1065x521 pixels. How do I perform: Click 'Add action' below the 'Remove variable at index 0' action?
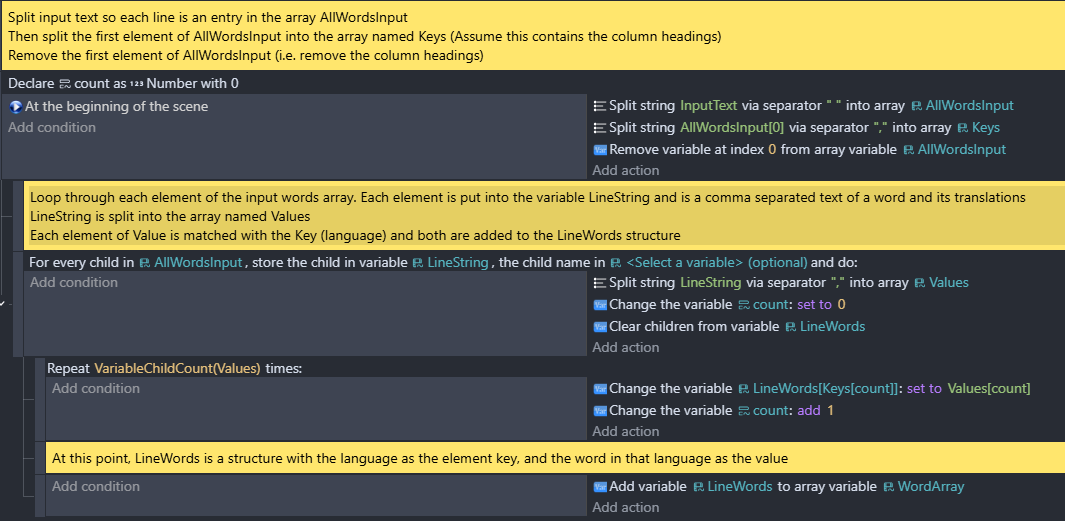(626, 170)
